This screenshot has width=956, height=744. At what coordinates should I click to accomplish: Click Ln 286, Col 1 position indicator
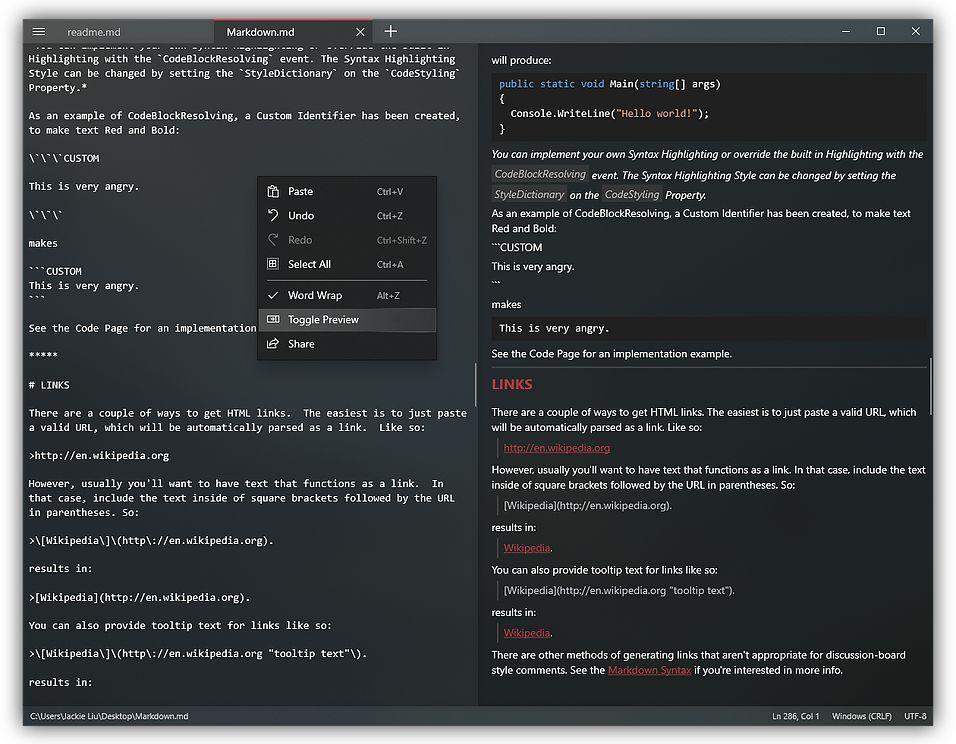pyautogui.click(x=796, y=716)
